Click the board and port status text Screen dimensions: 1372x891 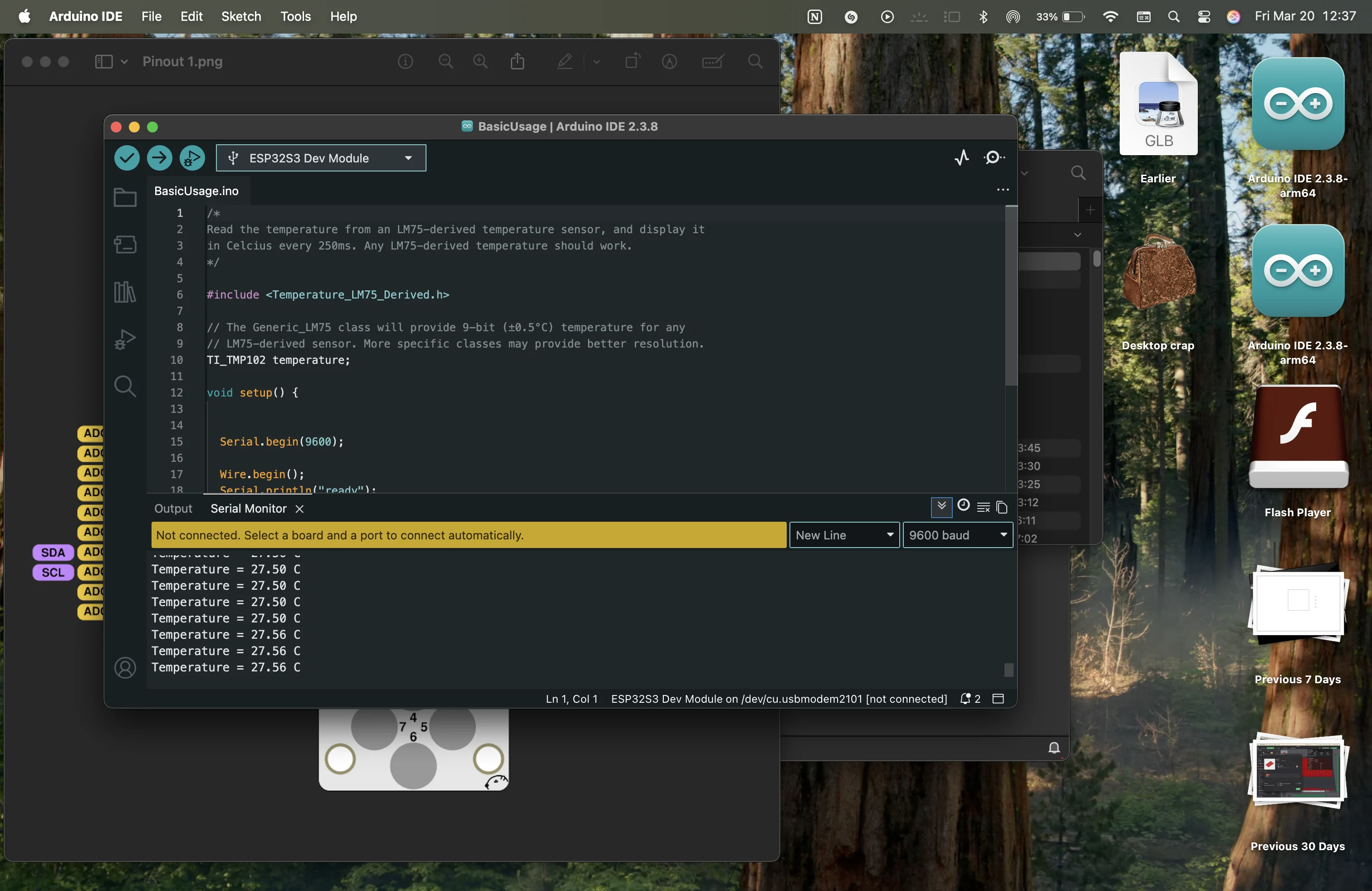click(779, 699)
